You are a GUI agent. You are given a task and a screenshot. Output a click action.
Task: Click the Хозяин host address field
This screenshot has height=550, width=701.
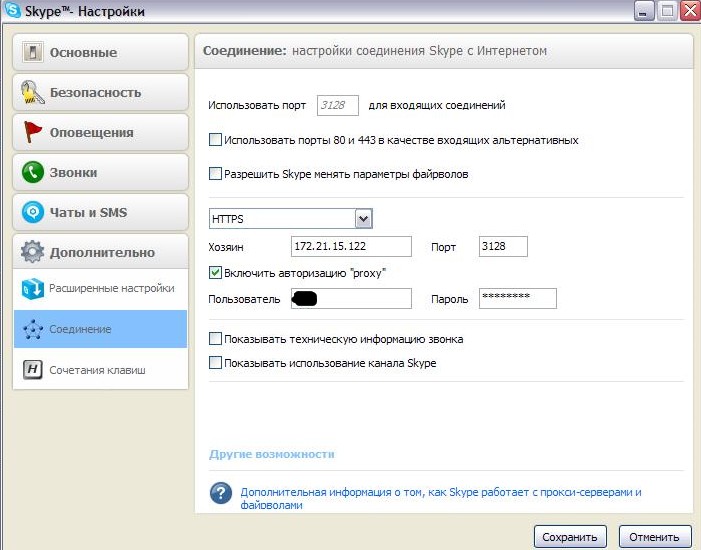click(351, 247)
